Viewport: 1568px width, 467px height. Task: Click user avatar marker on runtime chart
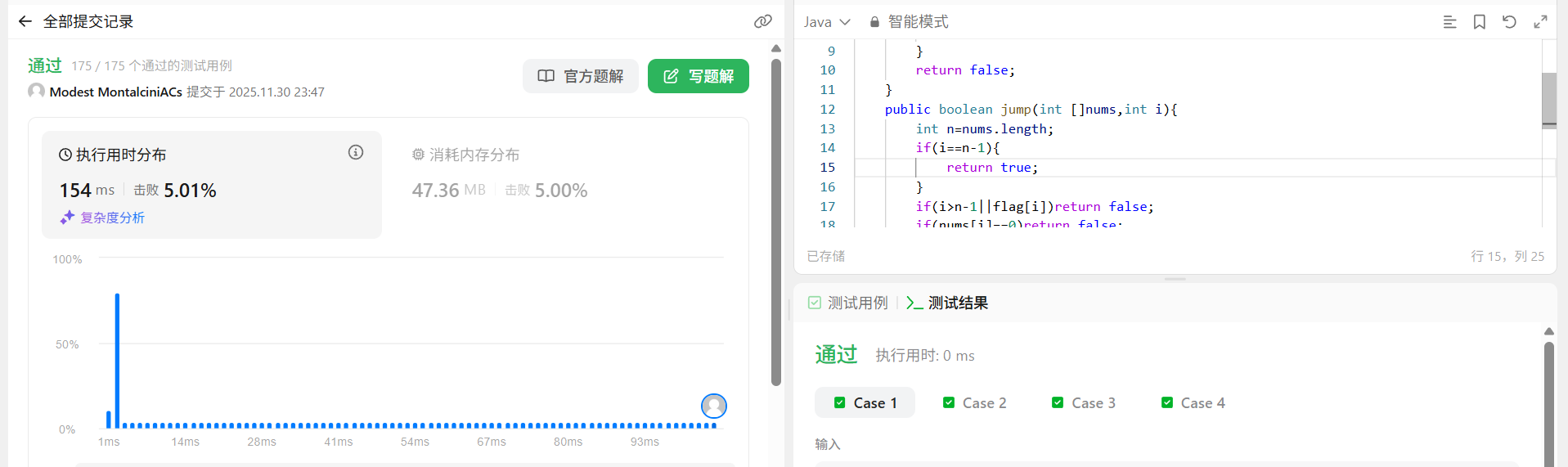[x=714, y=406]
